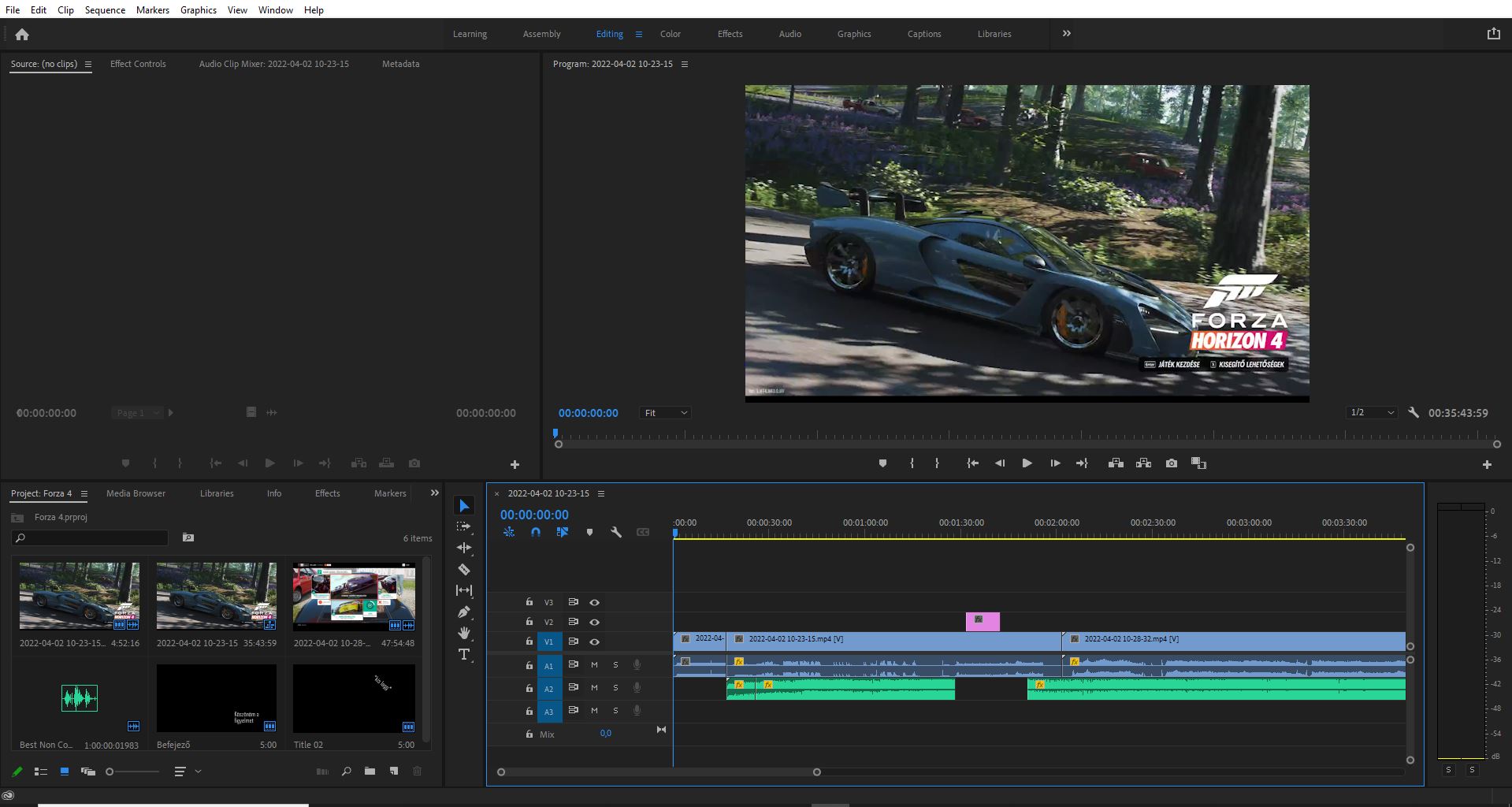Image resolution: width=1512 pixels, height=807 pixels.
Task: Open the Fit zoom level dropdown
Action: (666, 413)
